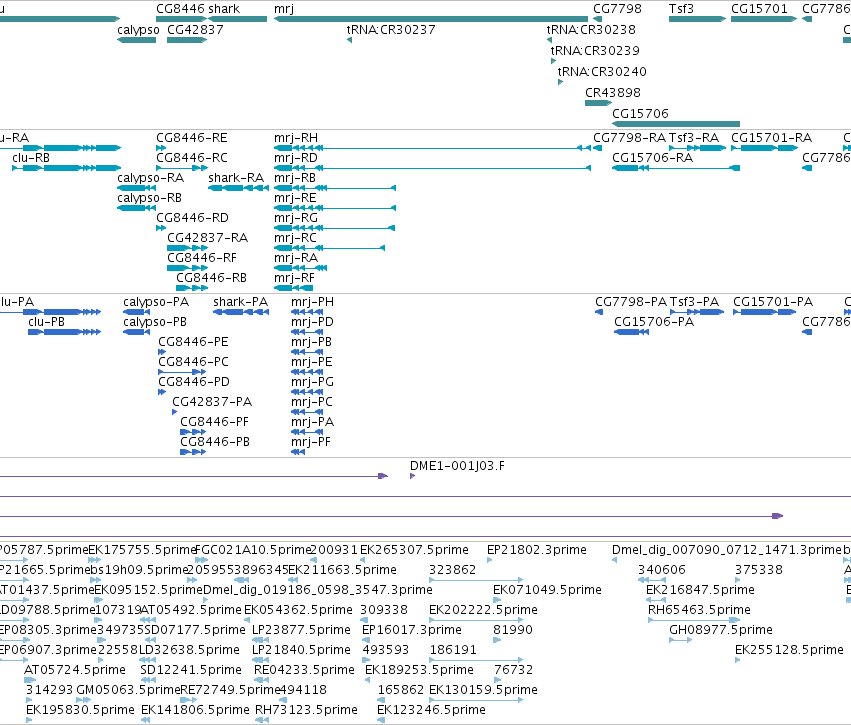This screenshot has height=725, width=851.
Task: Click the Tsf3 gene label
Action: [x=681, y=9]
